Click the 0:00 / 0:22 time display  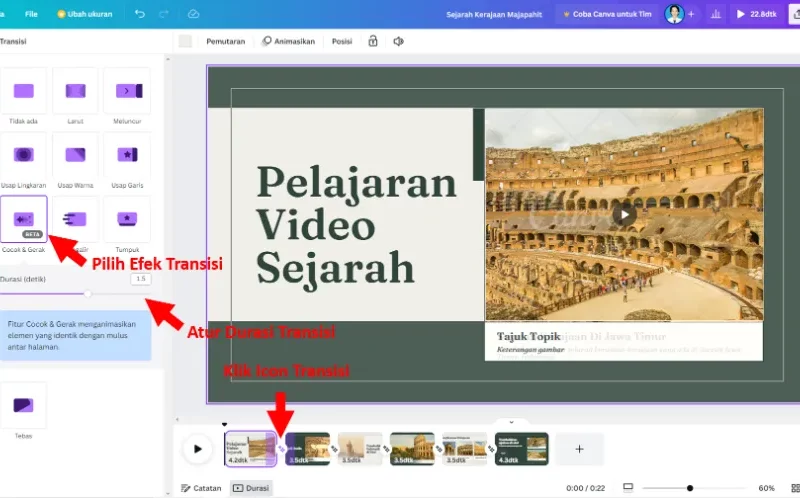click(585, 488)
